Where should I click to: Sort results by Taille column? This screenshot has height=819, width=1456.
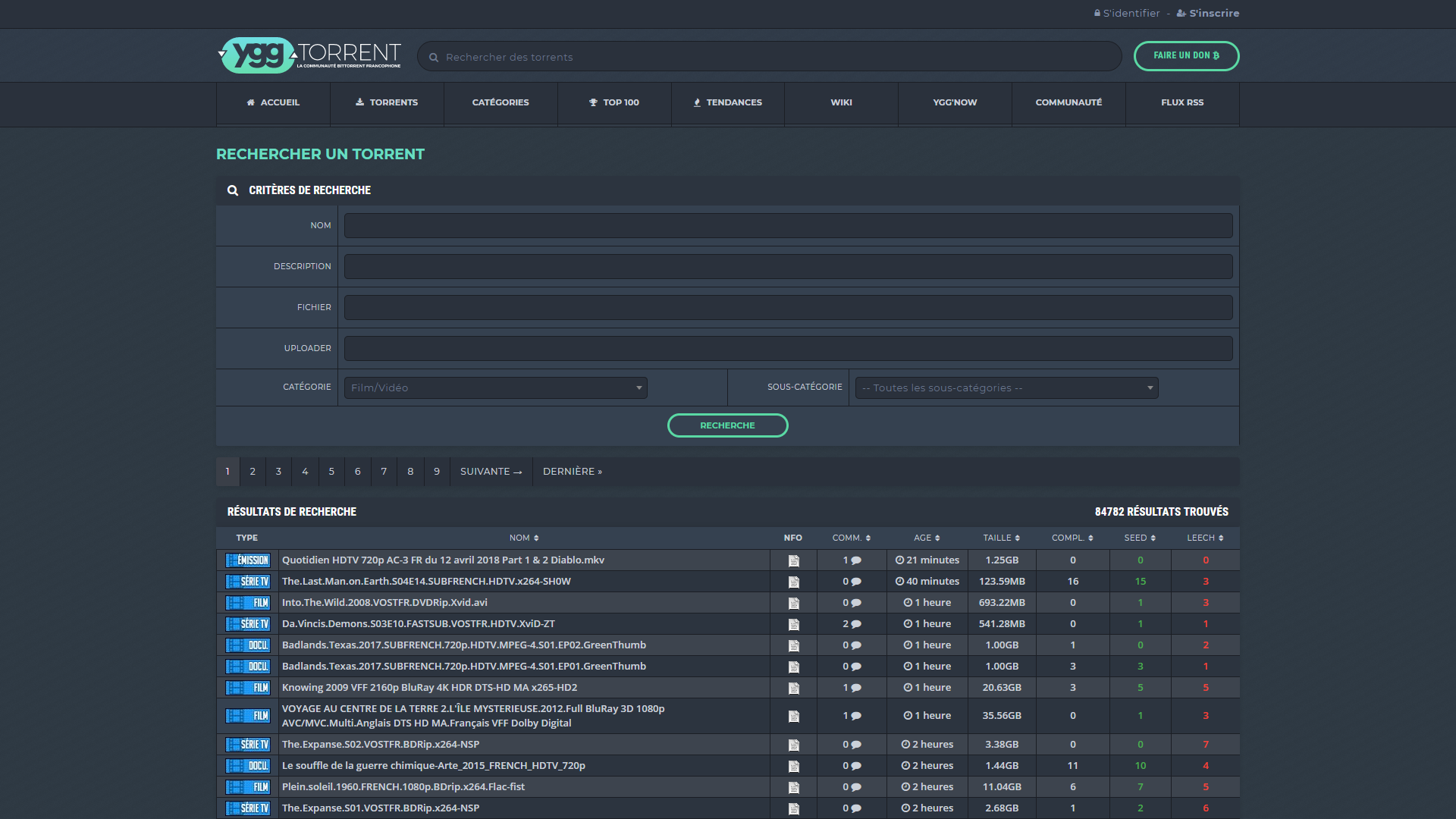[x=1001, y=538]
